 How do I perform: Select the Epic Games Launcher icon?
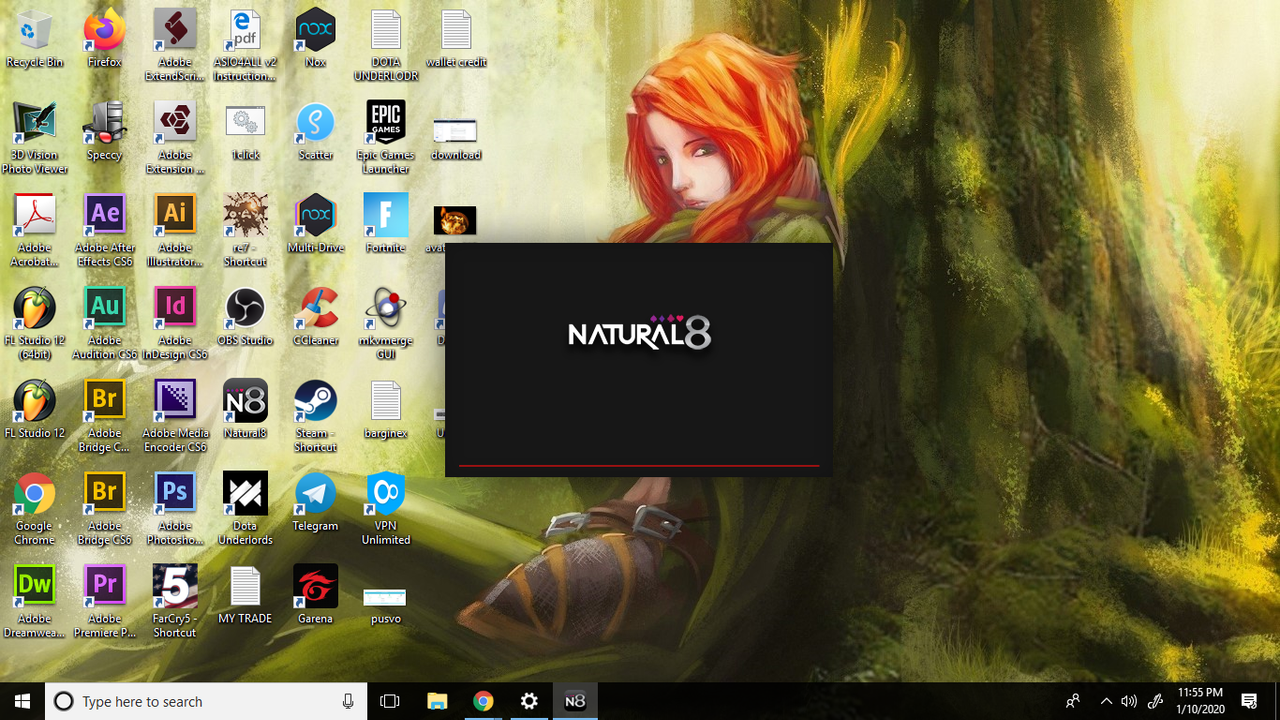pyautogui.click(x=386, y=138)
